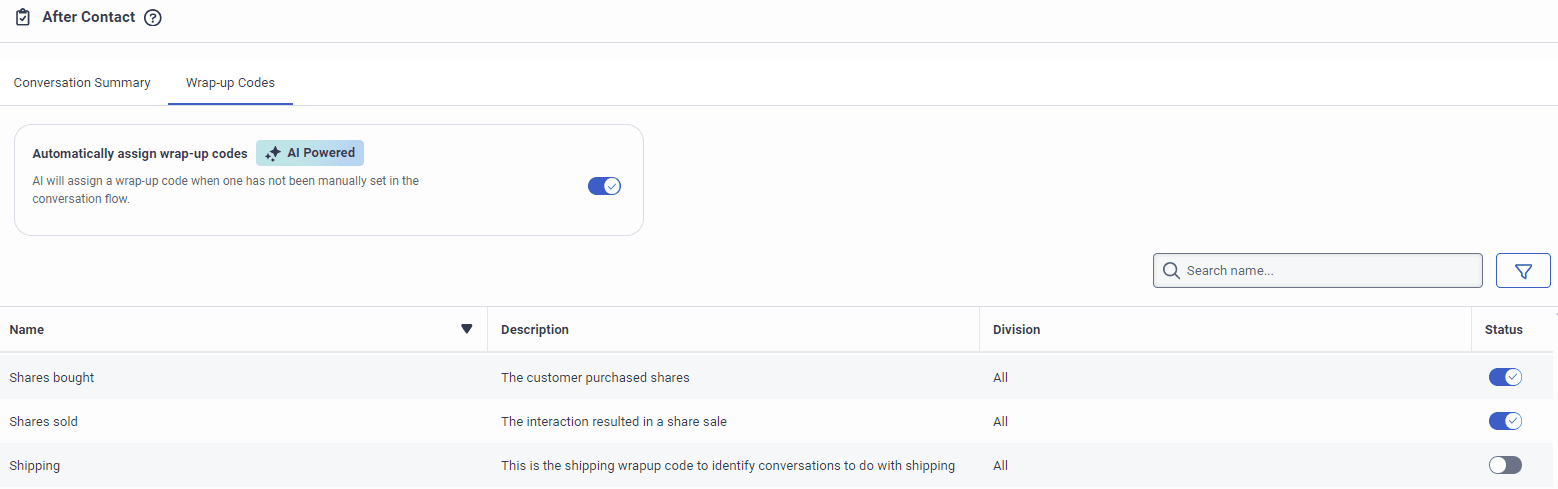1558x489 pixels.
Task: Click the Status column header
Action: 1503,329
